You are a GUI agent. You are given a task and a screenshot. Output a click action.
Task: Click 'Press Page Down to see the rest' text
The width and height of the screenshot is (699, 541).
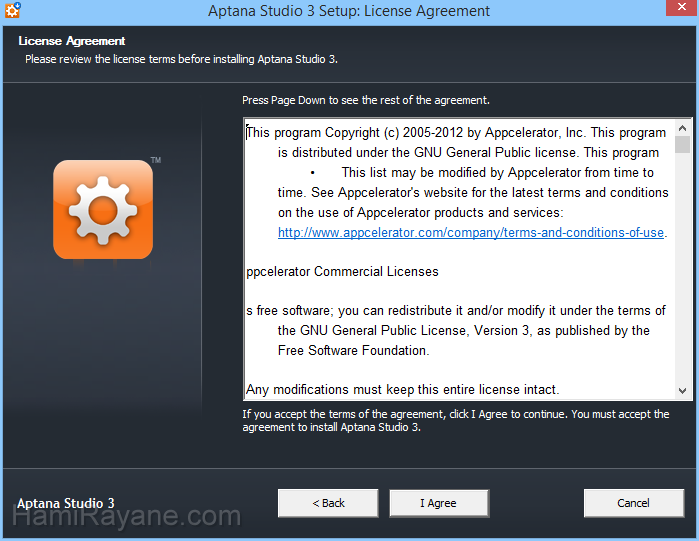click(366, 100)
